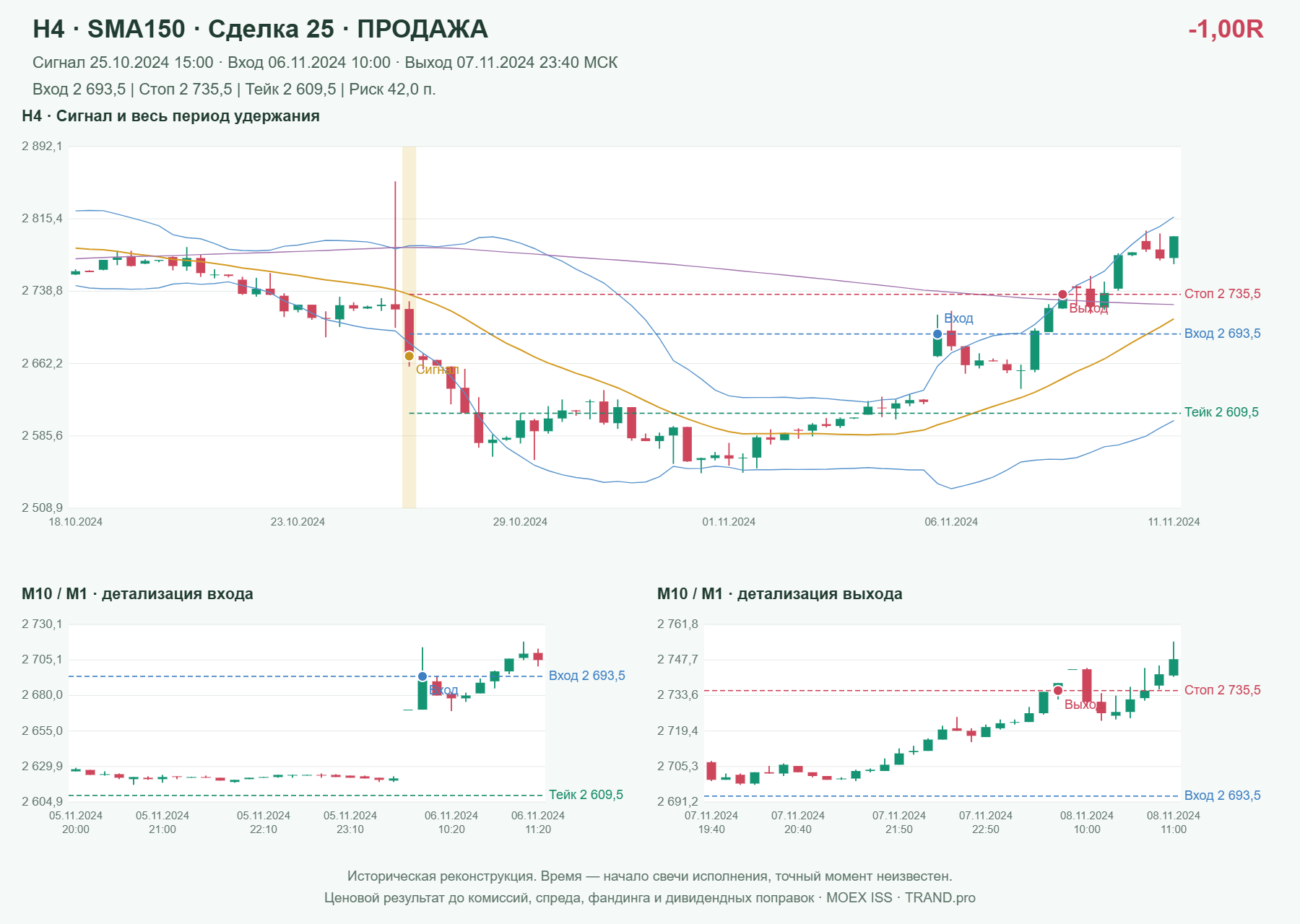The width and height of the screenshot is (1300, 924).
Task: Click the blue Вход marker dot on H4 chart
Action: click(937, 334)
